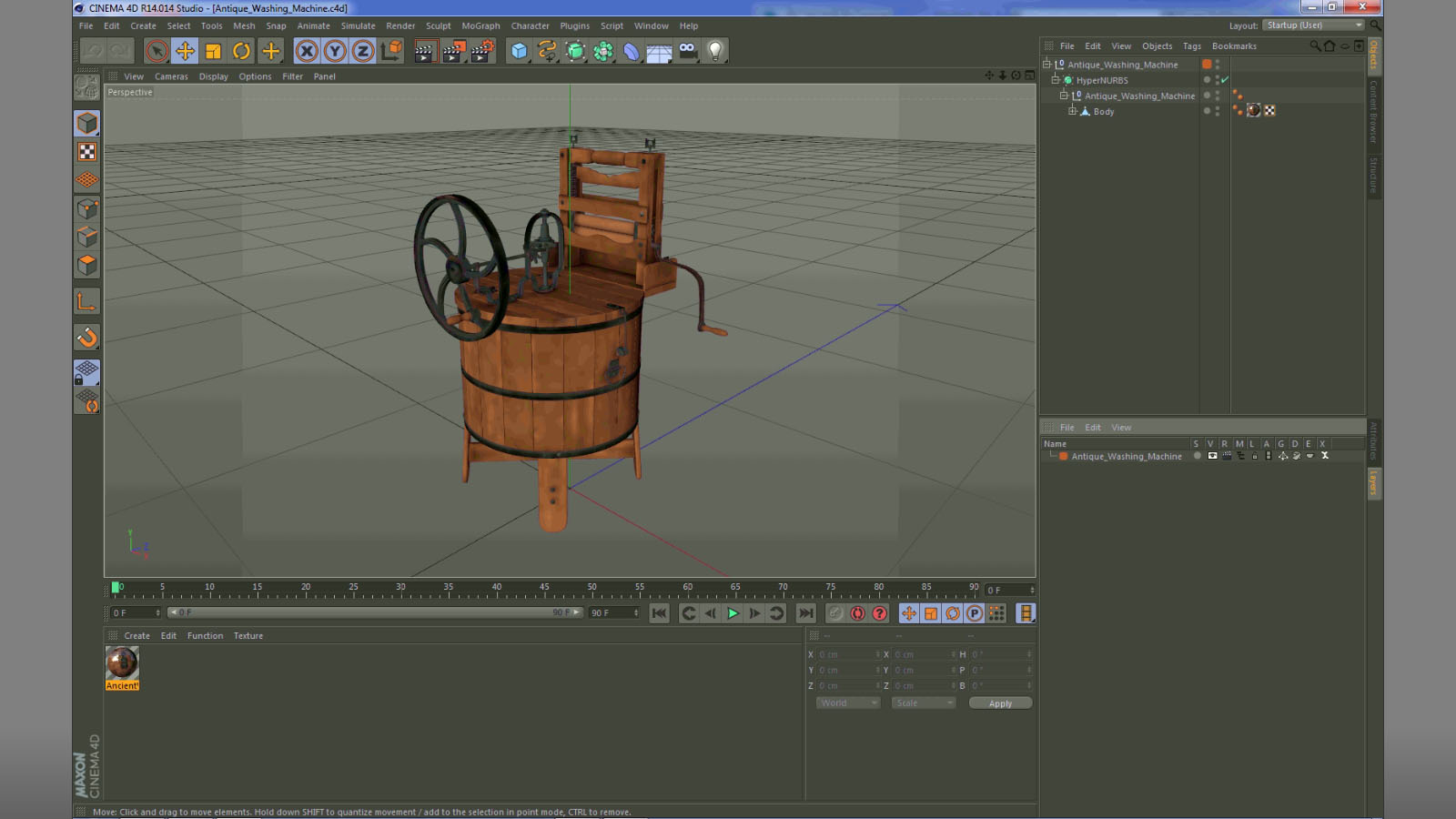
Task: Open viewport Cameras menu
Action: click(171, 76)
